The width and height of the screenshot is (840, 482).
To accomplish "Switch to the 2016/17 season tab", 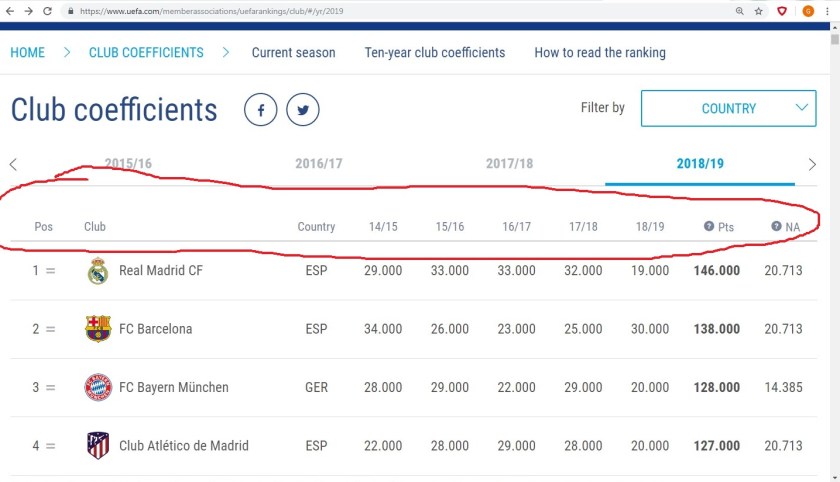I will point(319,163).
